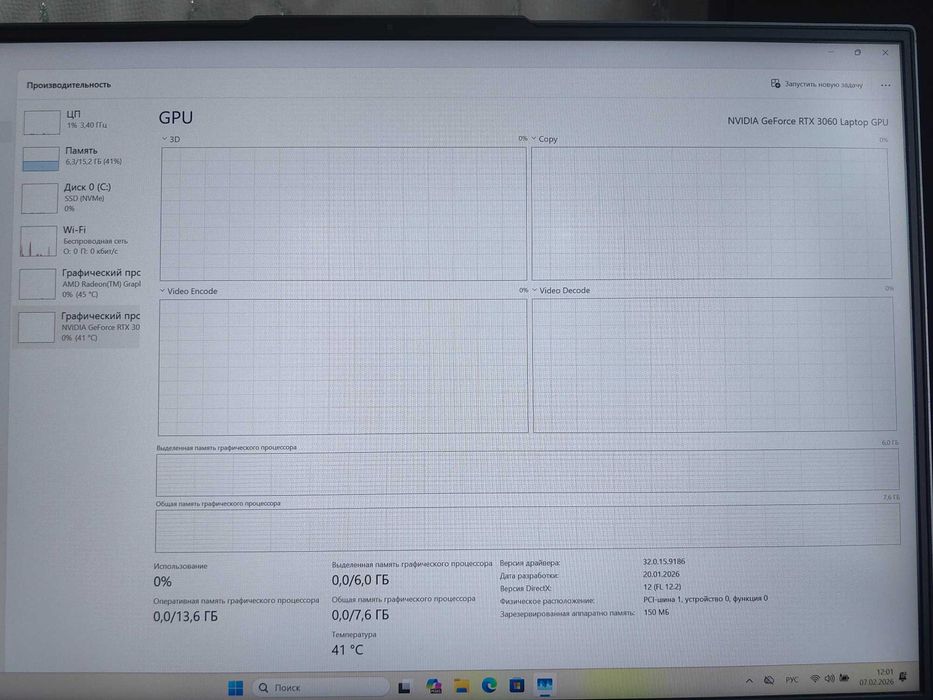
Task: Click the Task Manager taskbar icon
Action: [544, 685]
